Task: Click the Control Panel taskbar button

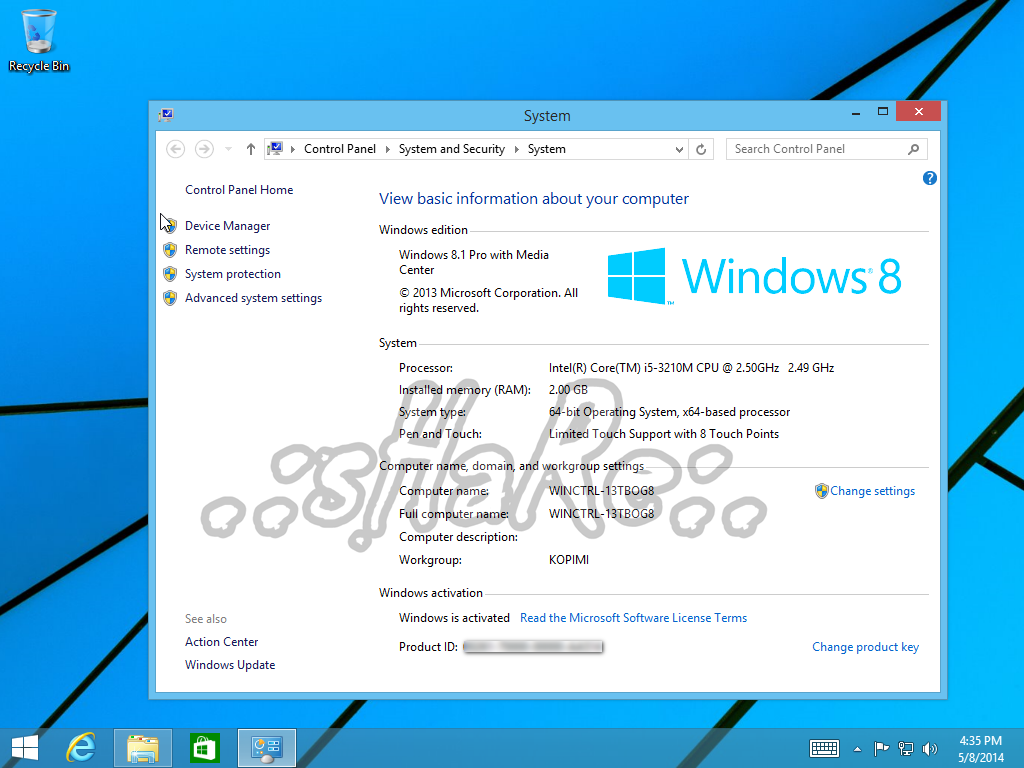Action: tap(267, 748)
